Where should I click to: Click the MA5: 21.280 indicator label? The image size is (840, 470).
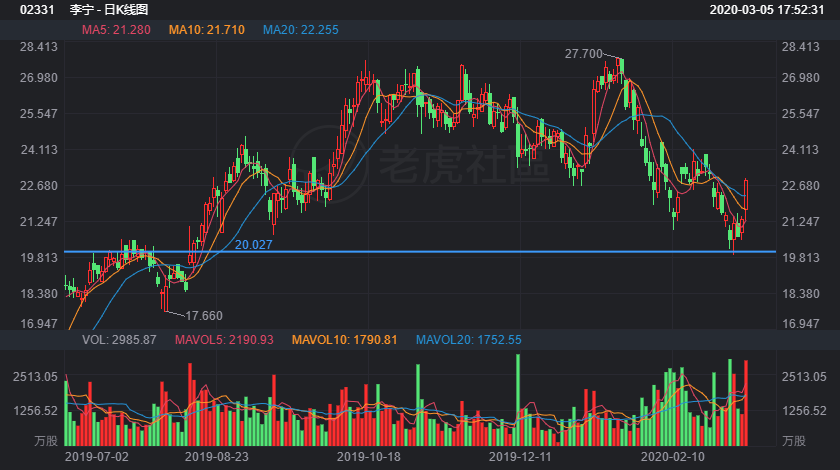(116, 30)
